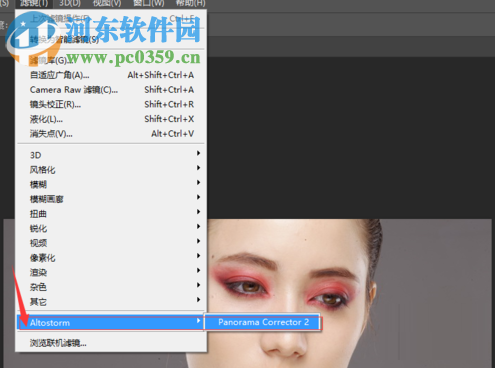495x368 pixels.
Task: Choose 镜头校正(R)... from Filter menu
Action: 111,105
